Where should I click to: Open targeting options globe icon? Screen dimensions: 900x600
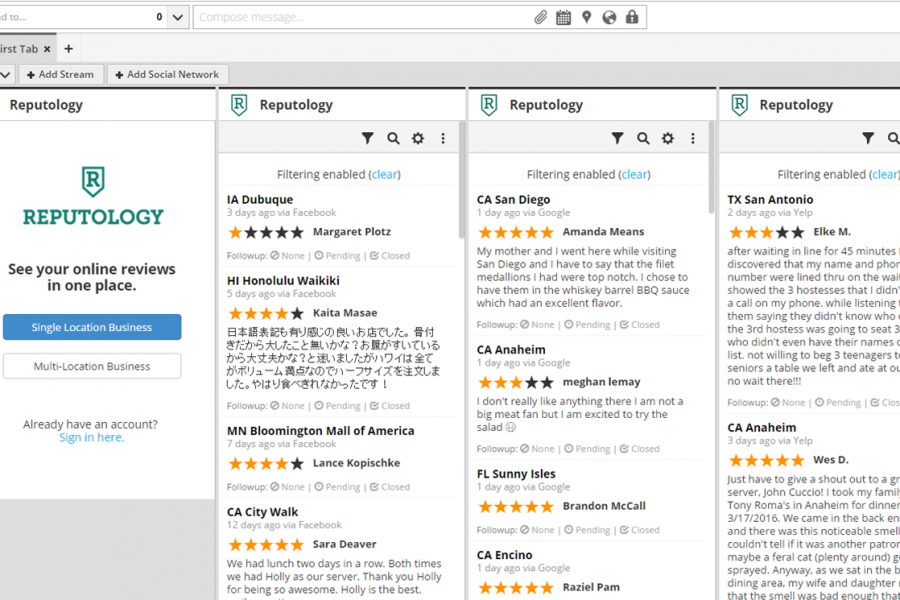coord(609,17)
